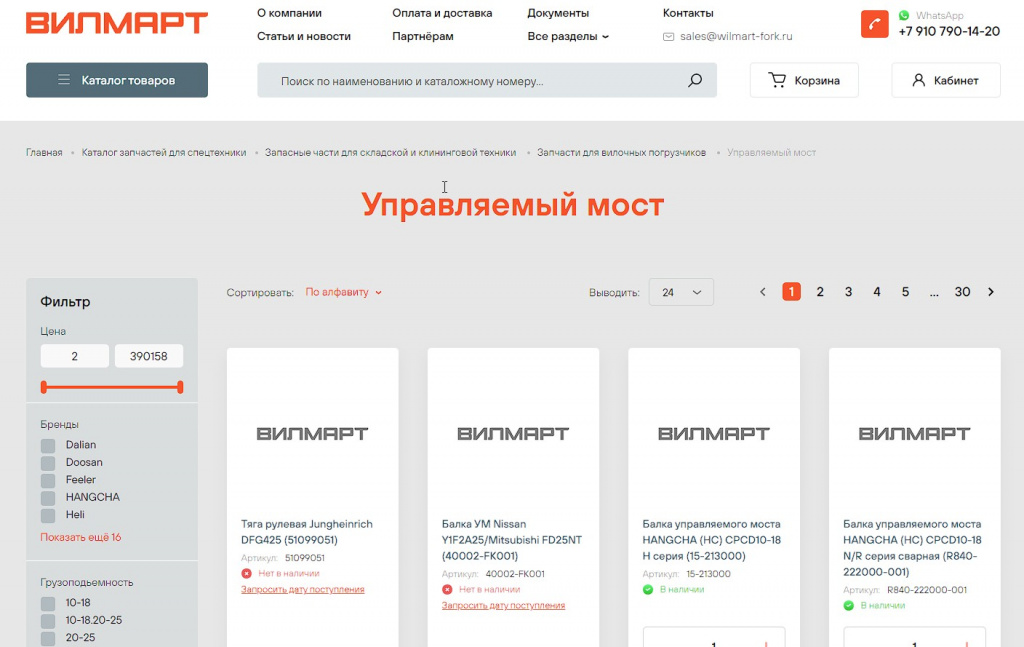Click the left price slider handle
This screenshot has height=647, width=1024.
(x=44, y=387)
